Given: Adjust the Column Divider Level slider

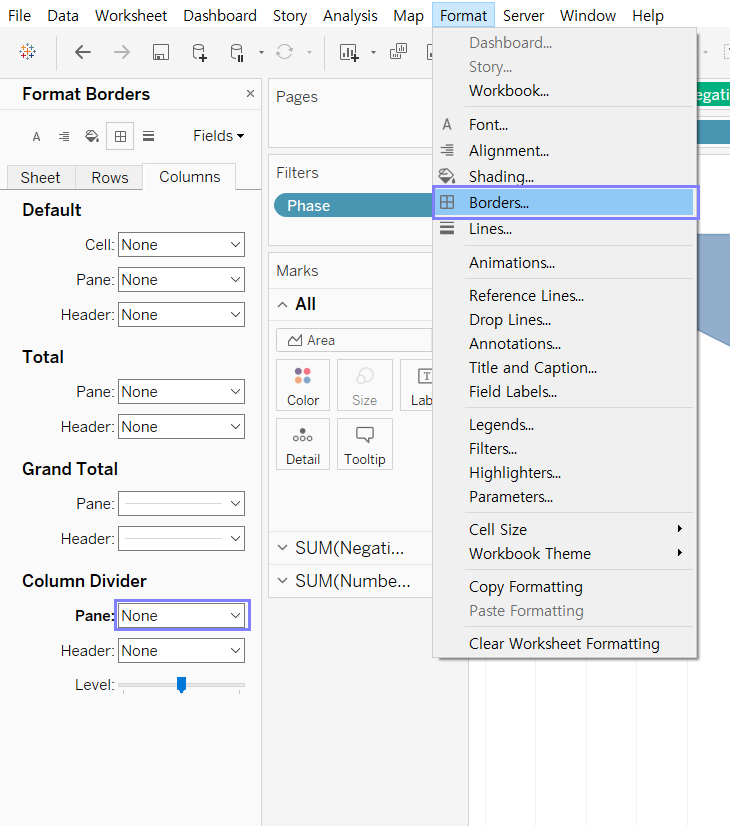Looking at the screenshot, I should coord(181,685).
